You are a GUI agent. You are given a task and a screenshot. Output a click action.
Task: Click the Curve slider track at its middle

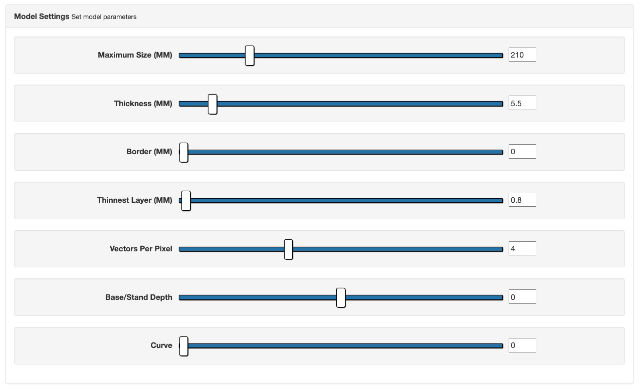tap(341, 346)
